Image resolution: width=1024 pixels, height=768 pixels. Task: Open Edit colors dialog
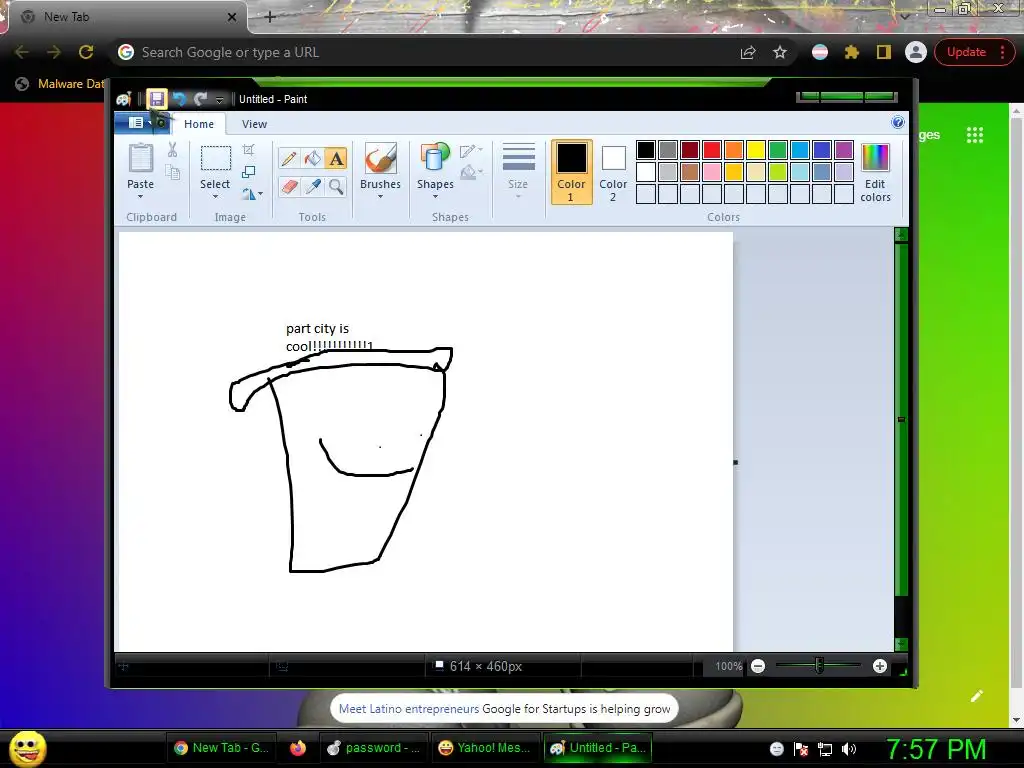(x=875, y=172)
